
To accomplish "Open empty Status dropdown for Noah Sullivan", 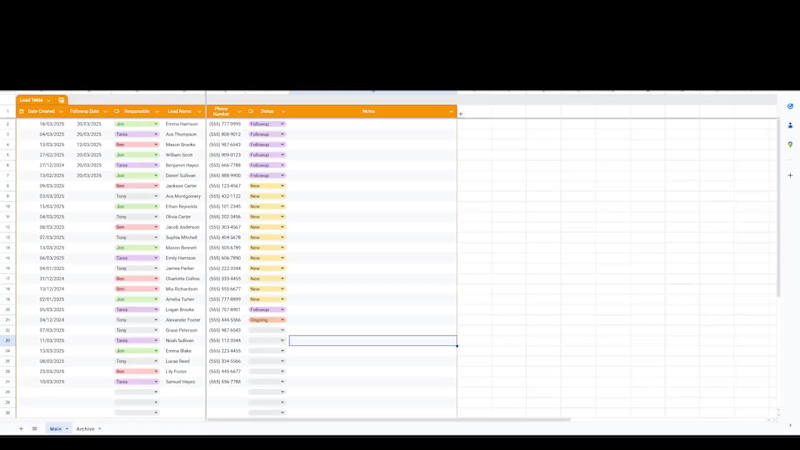I will click(x=282, y=340).
